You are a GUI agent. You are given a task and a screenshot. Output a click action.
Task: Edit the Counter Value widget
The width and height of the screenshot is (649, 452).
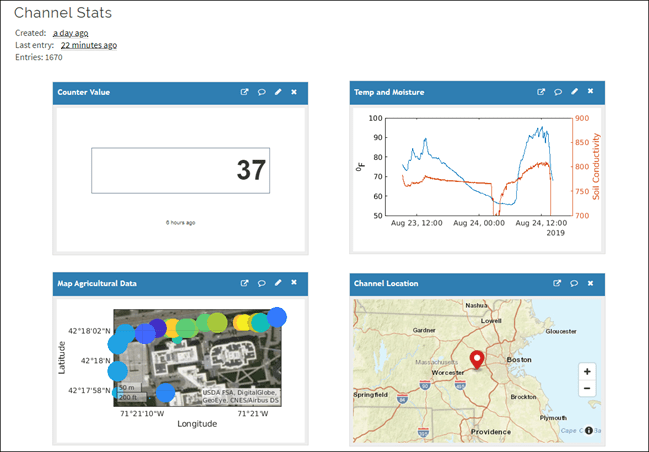click(x=278, y=92)
